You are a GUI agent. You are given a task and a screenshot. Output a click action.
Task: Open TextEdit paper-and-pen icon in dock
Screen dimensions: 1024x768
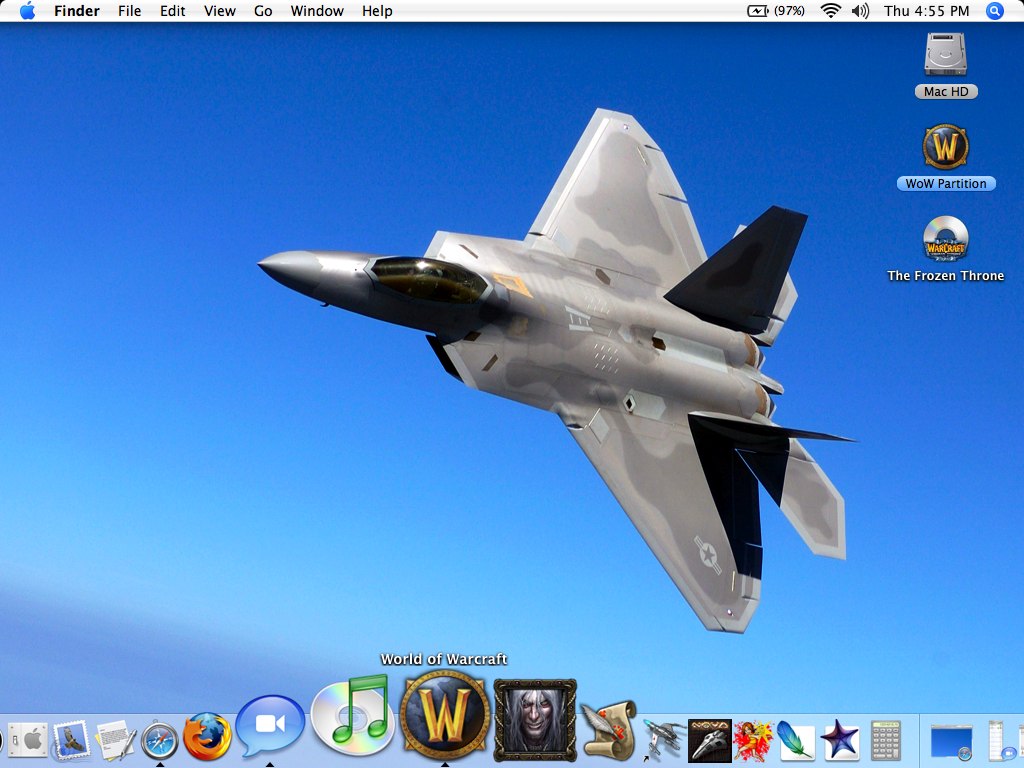(115, 741)
